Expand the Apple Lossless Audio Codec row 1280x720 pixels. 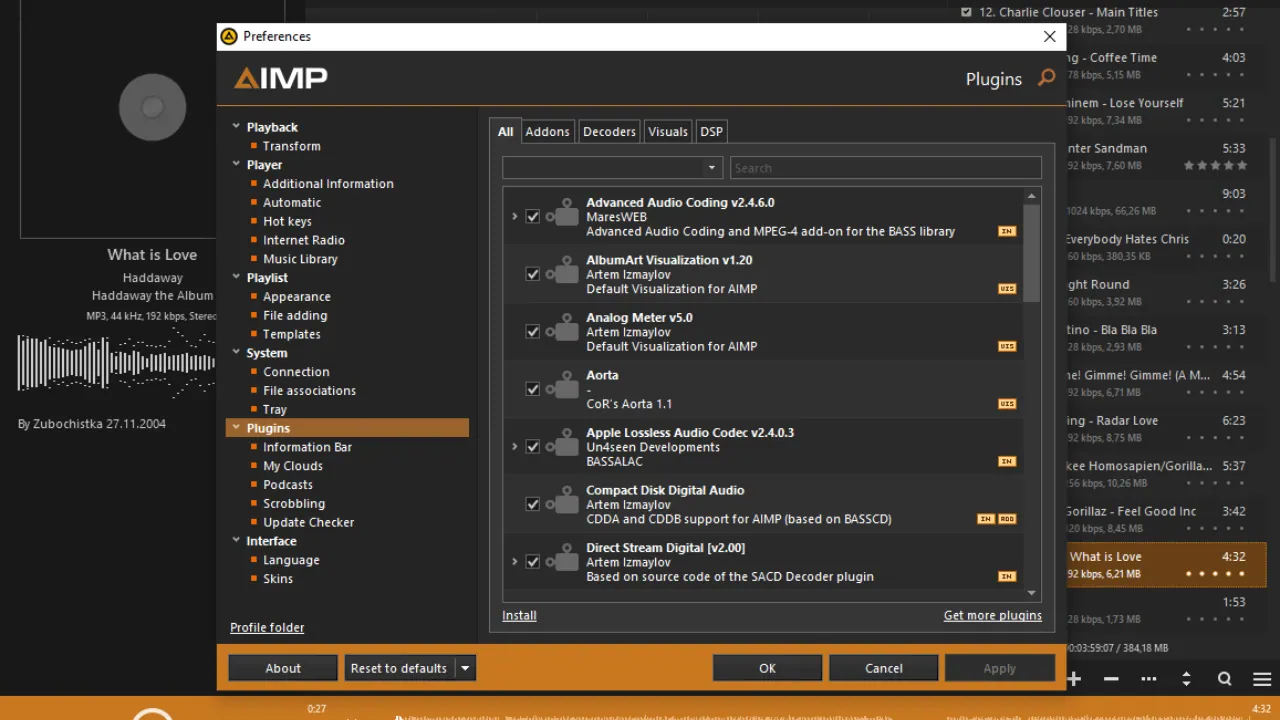point(515,447)
